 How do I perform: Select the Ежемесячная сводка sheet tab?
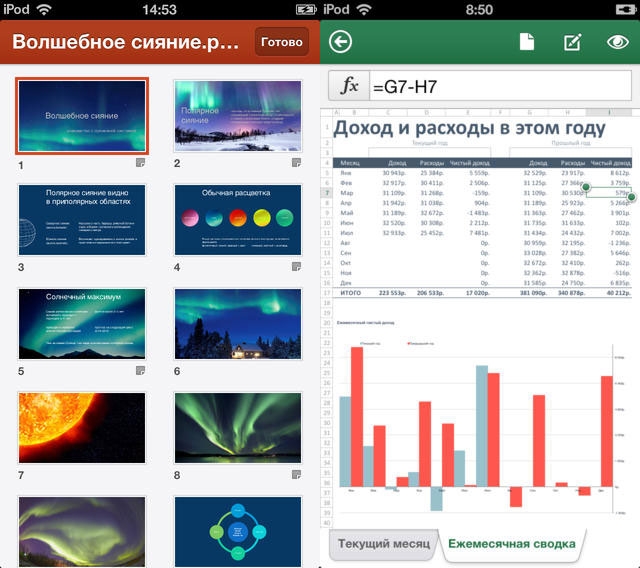click(x=511, y=545)
